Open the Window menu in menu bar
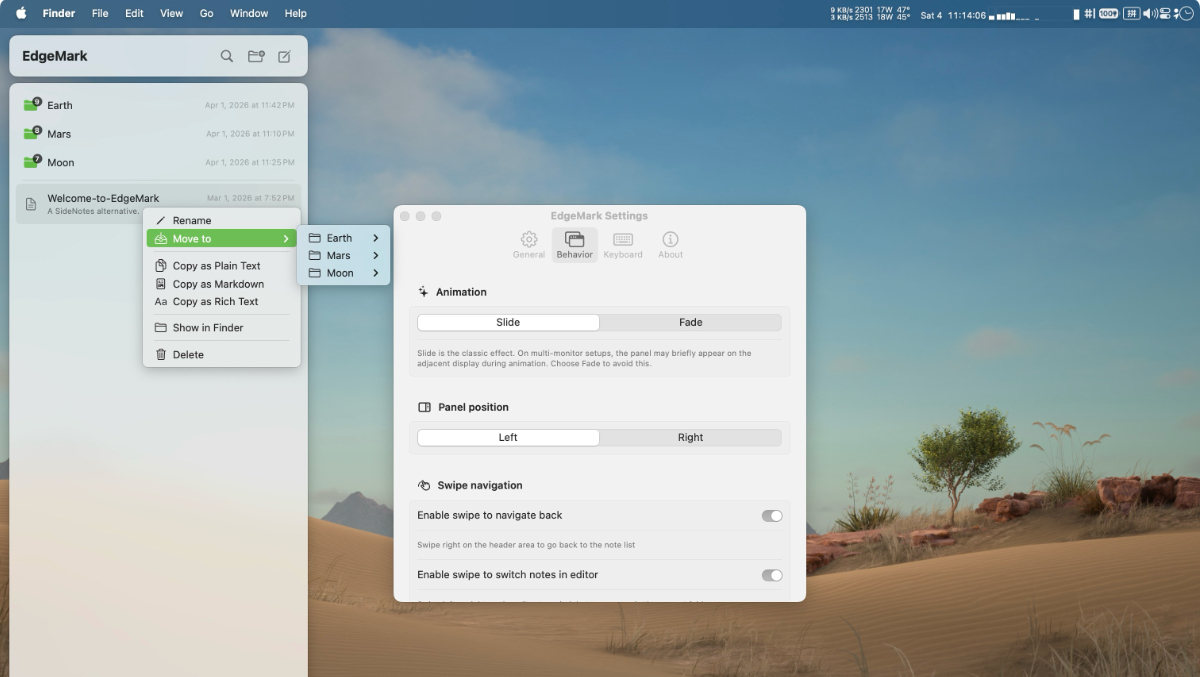Viewport: 1200px width, 677px height. (249, 14)
